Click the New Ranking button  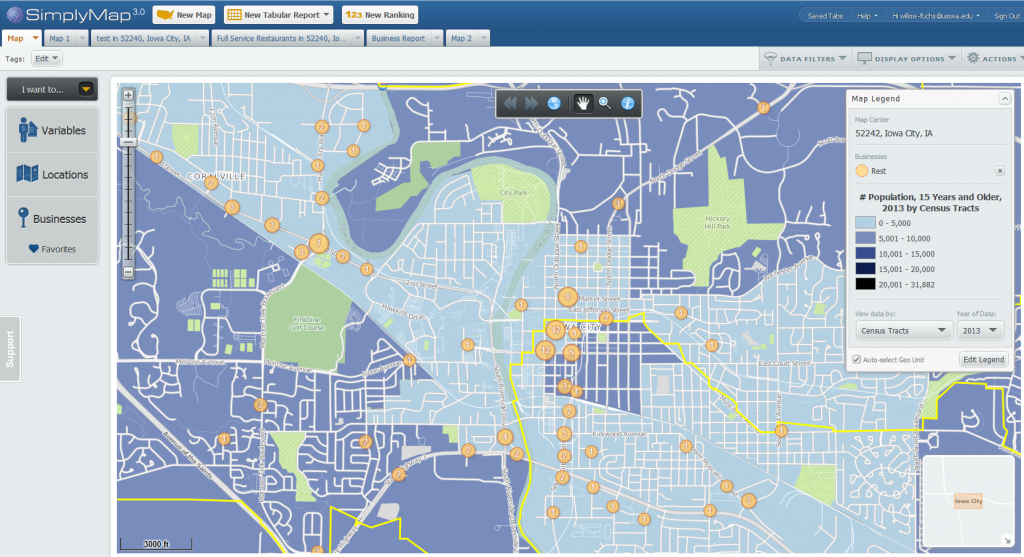[x=380, y=14]
